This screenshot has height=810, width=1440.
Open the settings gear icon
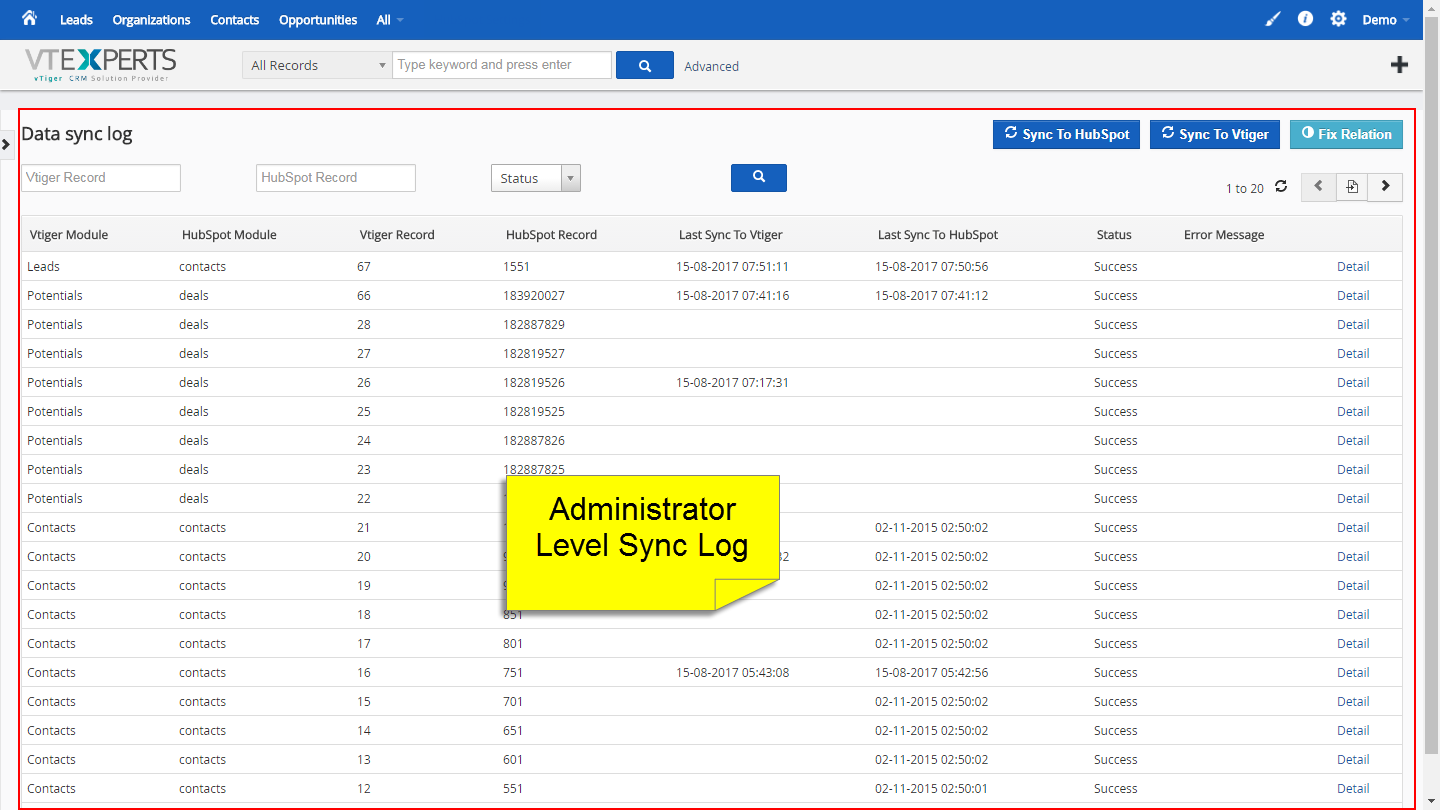click(x=1338, y=19)
